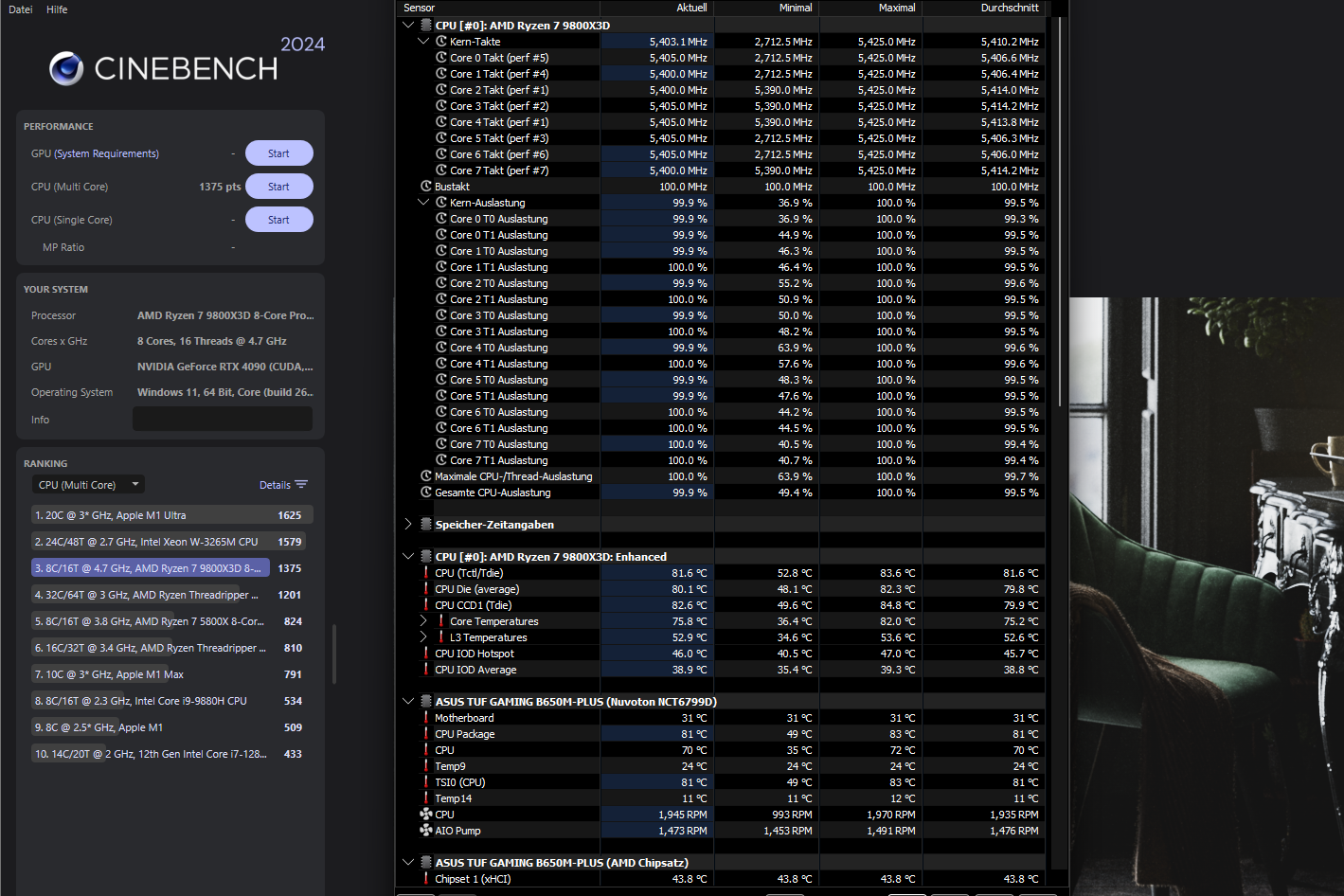Collapse the Kern-Takte tree node
The width and height of the screenshot is (1344, 896).
[x=423, y=42]
